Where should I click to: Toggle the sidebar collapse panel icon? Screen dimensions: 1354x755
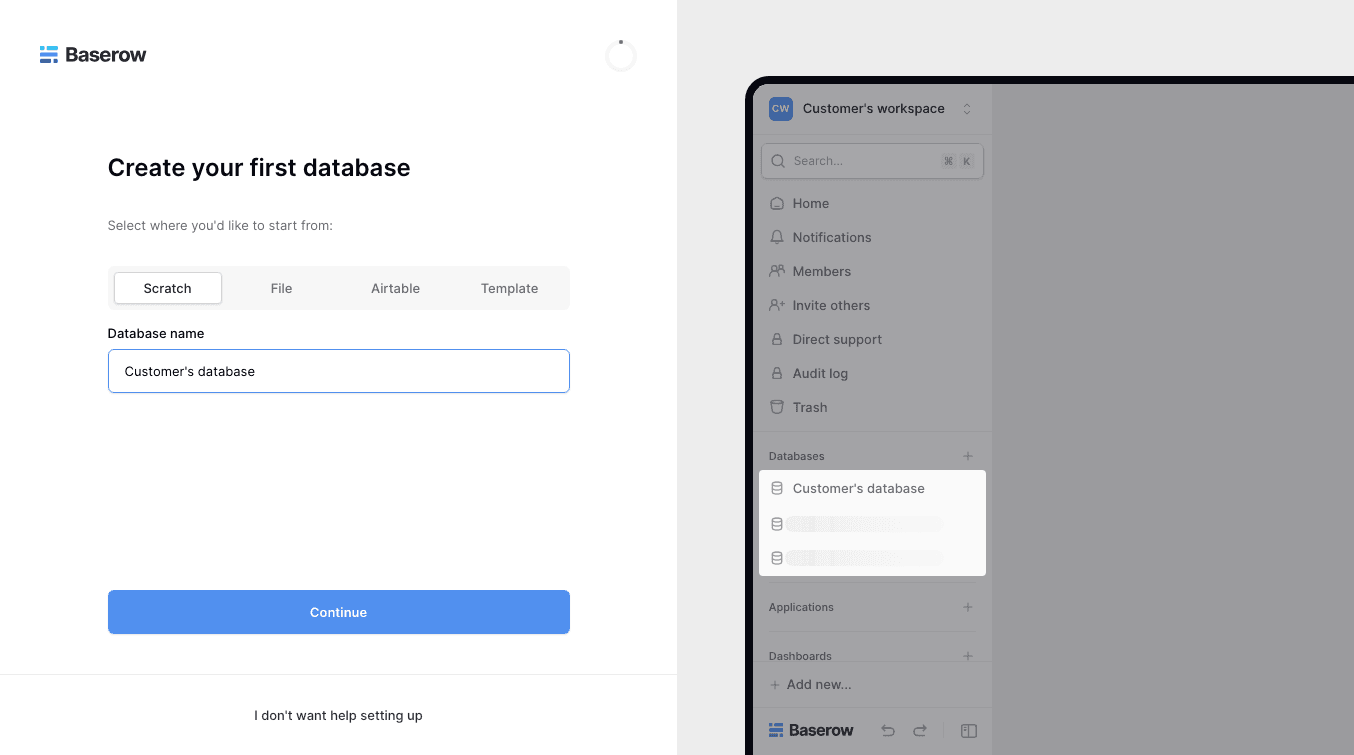(x=969, y=731)
